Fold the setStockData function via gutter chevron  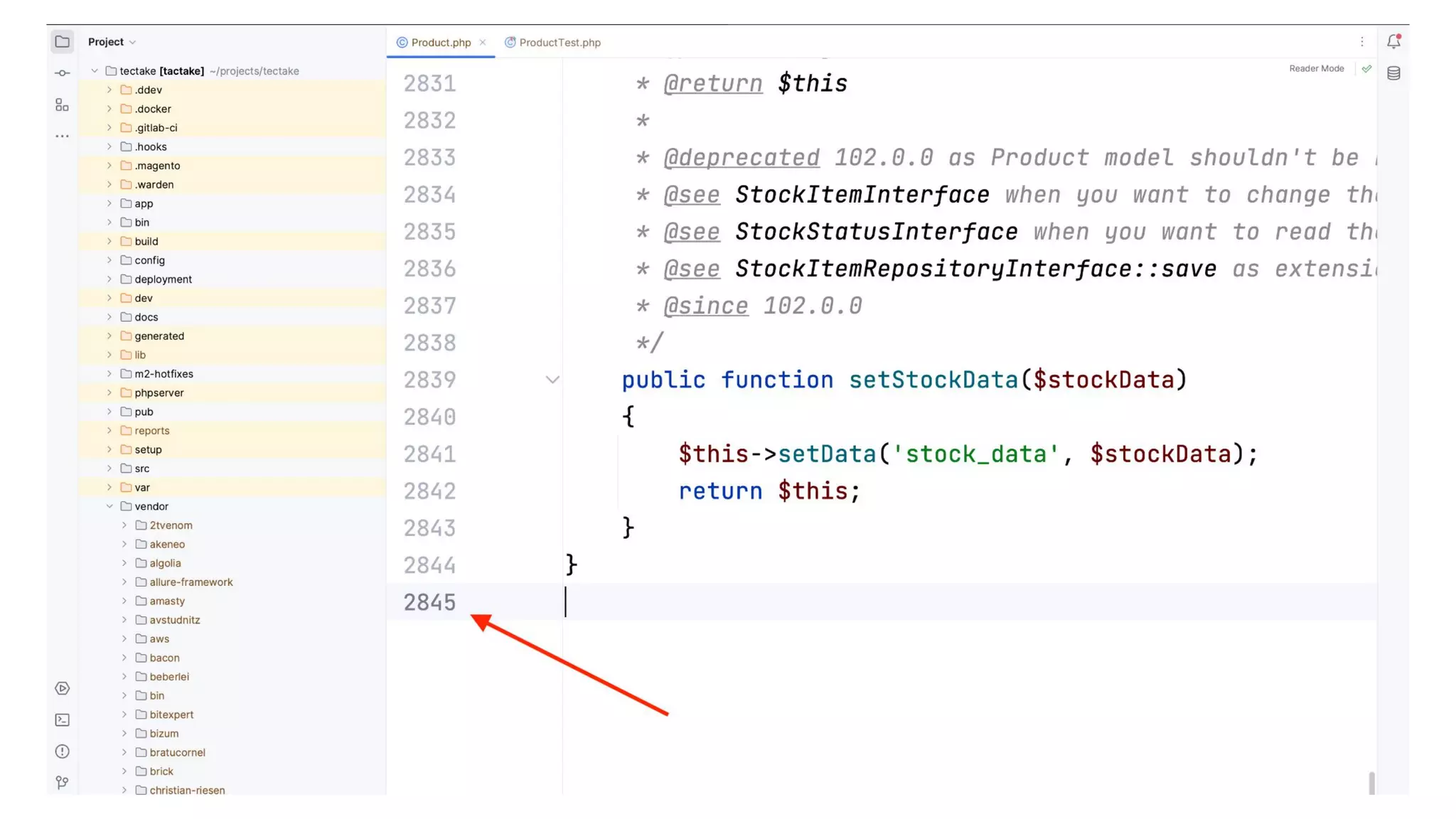552,380
